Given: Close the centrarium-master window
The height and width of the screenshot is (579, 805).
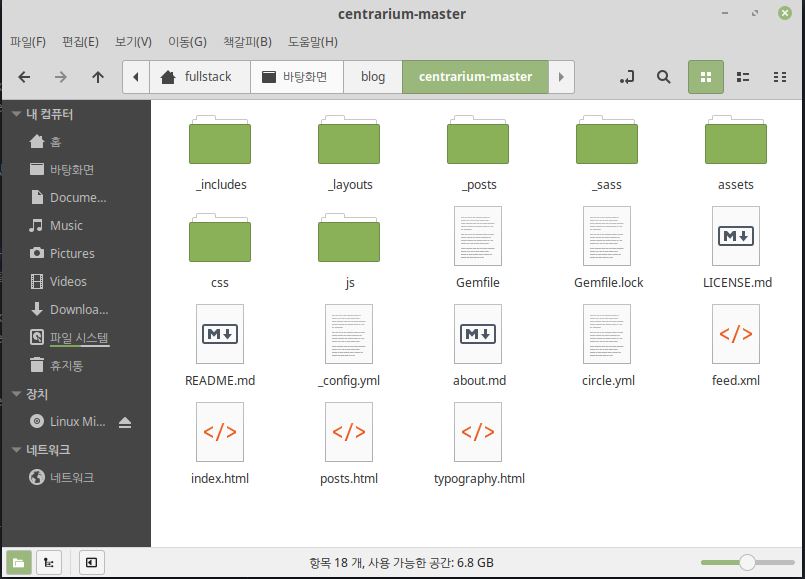Looking at the screenshot, I should pyautogui.click(x=784, y=13).
